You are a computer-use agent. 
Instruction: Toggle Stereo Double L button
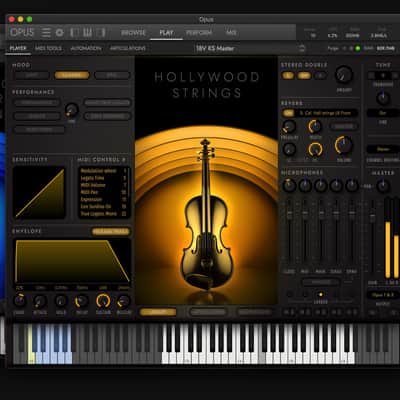point(288,76)
